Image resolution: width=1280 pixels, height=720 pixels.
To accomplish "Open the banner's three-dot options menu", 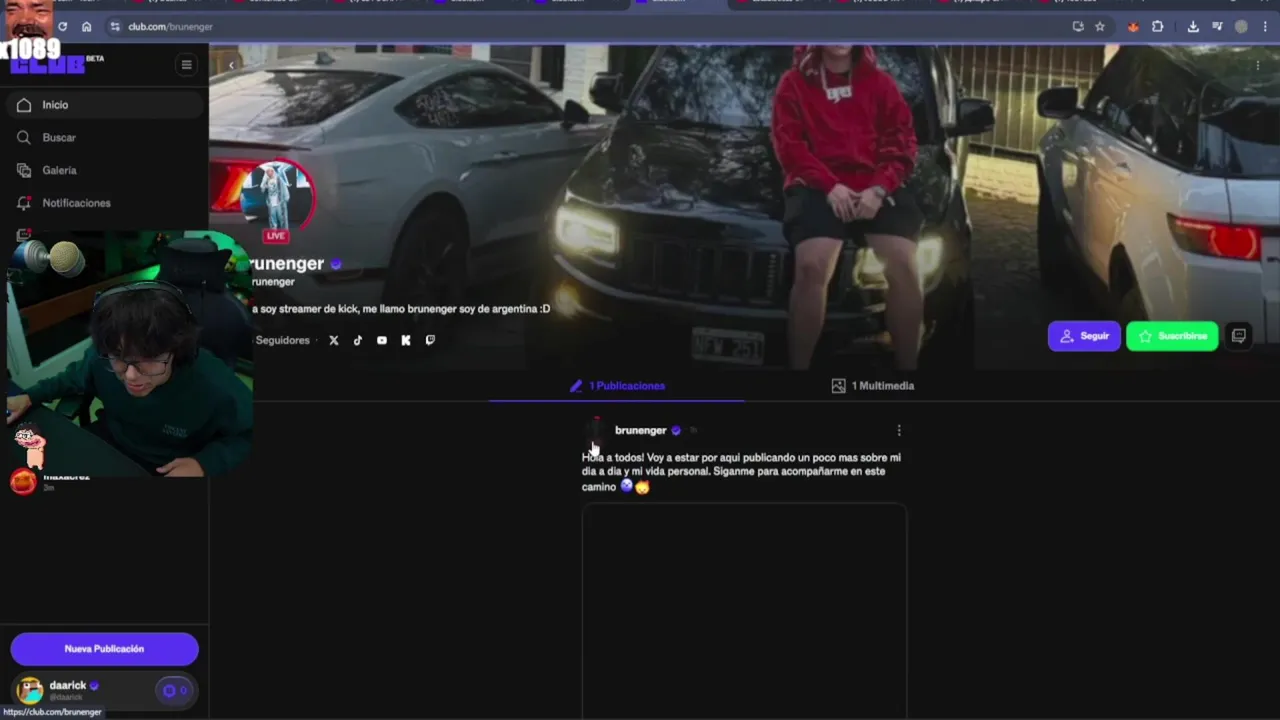I will (1257, 65).
